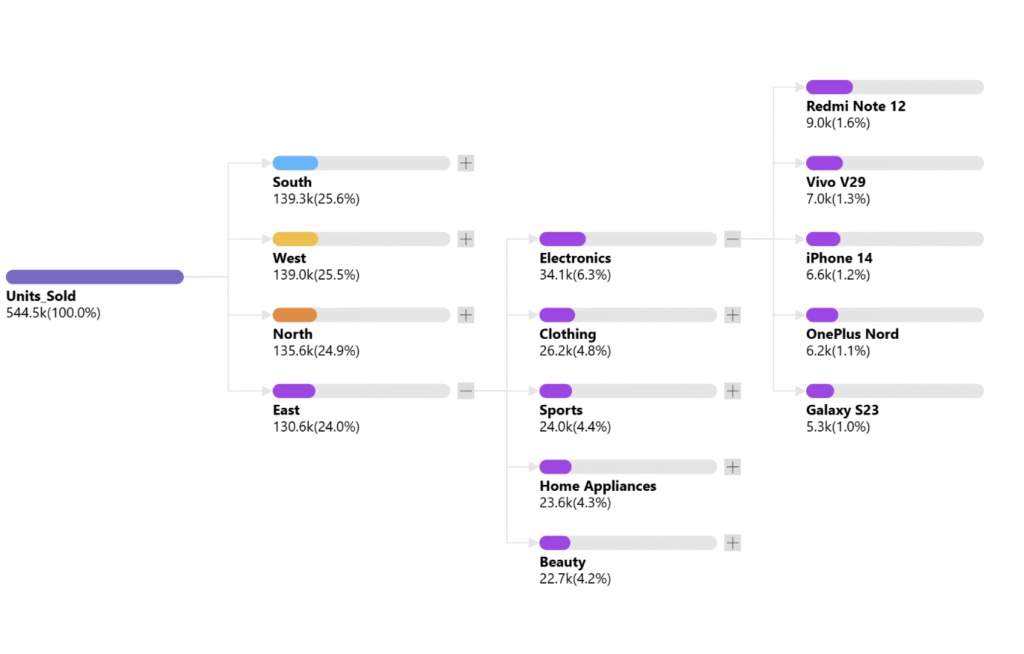Expand the Clothing category node
Image resolution: width=1024 pixels, height=654 pixels.
[x=732, y=315]
